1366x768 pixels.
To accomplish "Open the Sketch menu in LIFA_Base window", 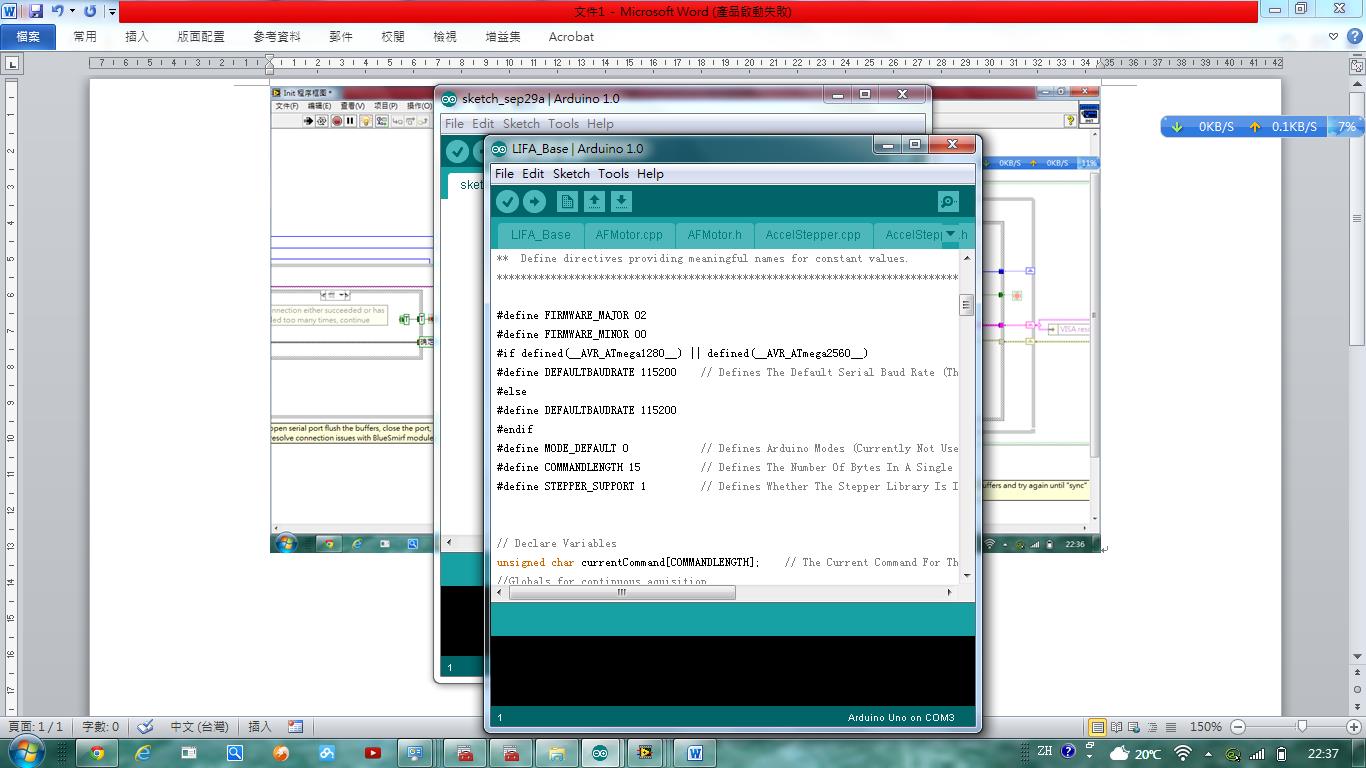I will pyautogui.click(x=571, y=173).
